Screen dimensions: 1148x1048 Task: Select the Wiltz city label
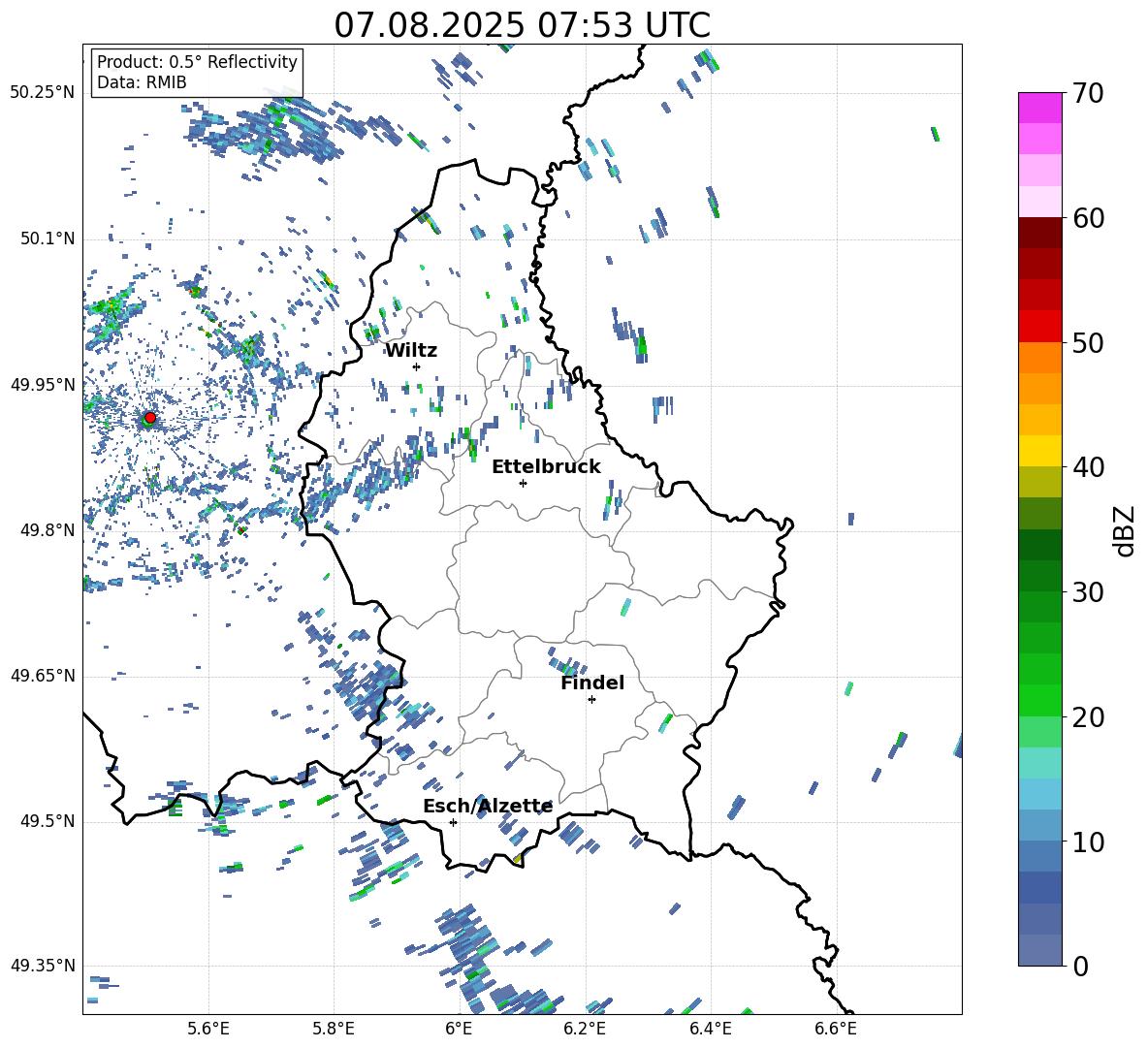click(x=411, y=351)
